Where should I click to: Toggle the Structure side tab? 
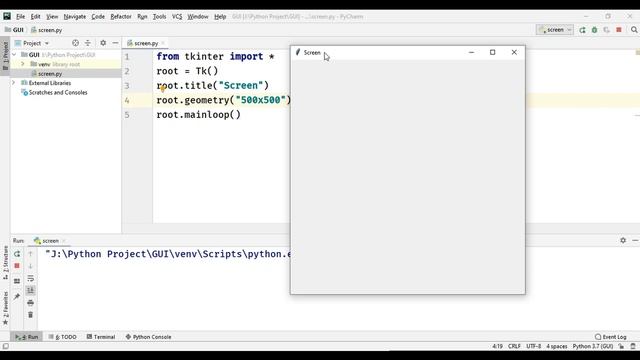point(5,262)
